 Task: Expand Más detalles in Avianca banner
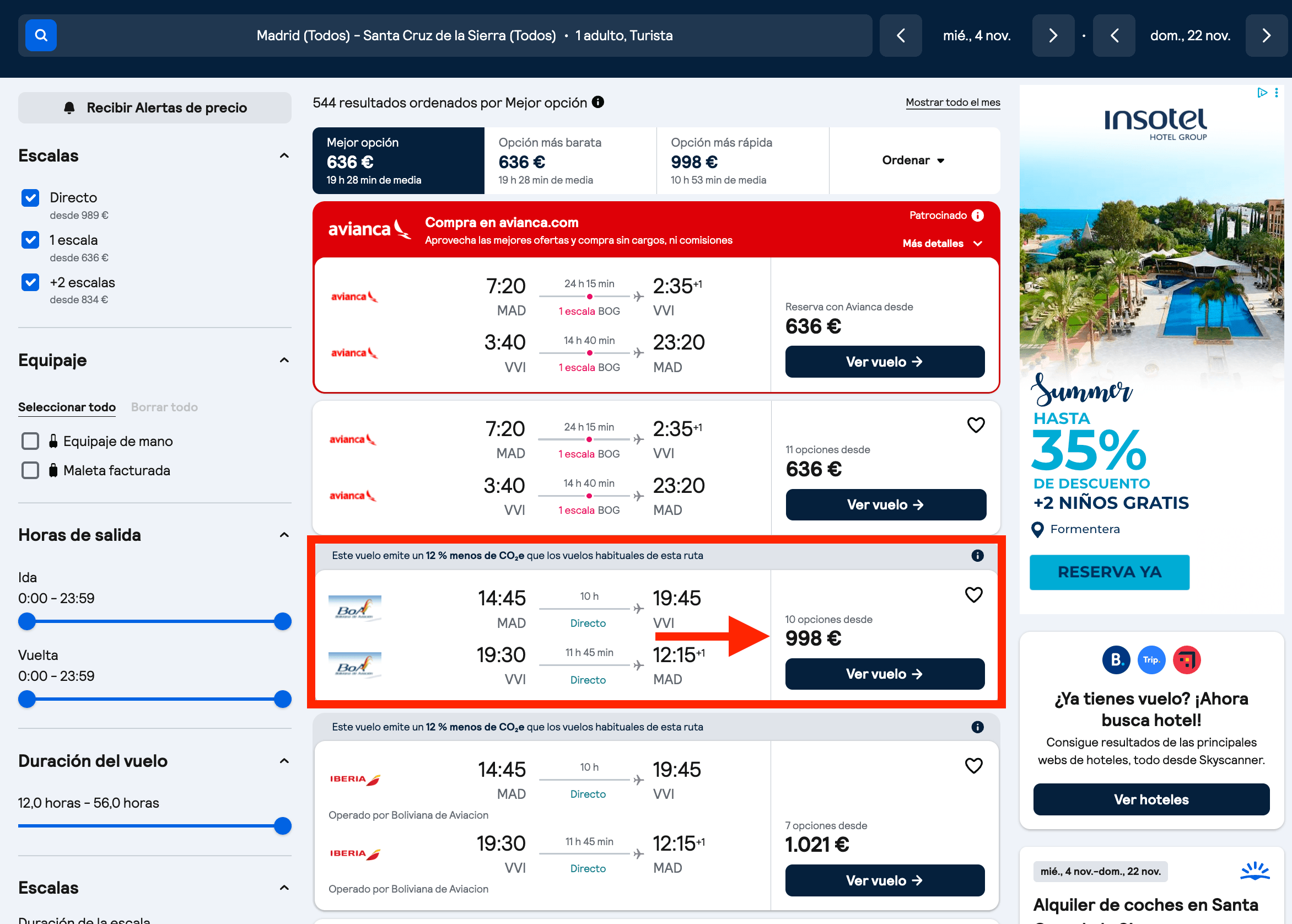tap(943, 244)
